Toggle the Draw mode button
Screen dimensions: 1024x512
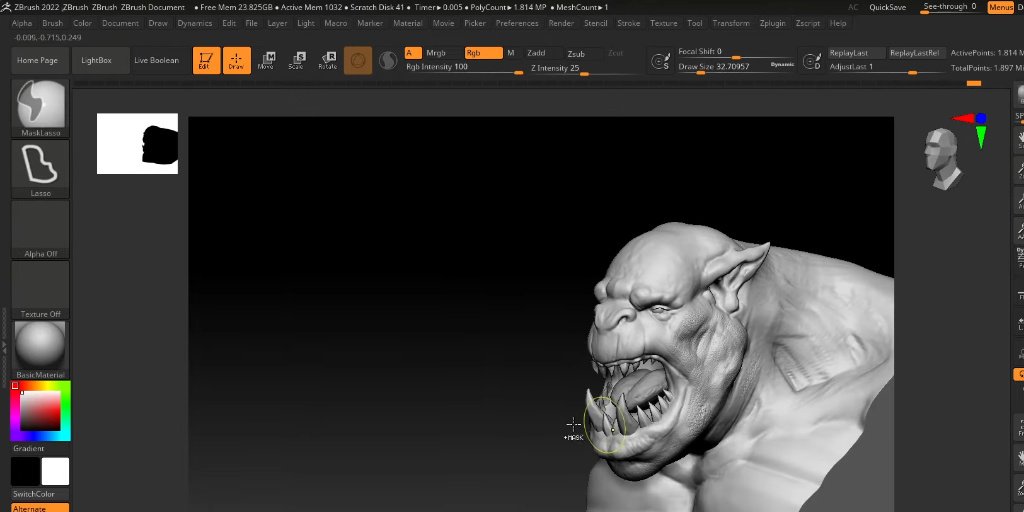(236, 60)
